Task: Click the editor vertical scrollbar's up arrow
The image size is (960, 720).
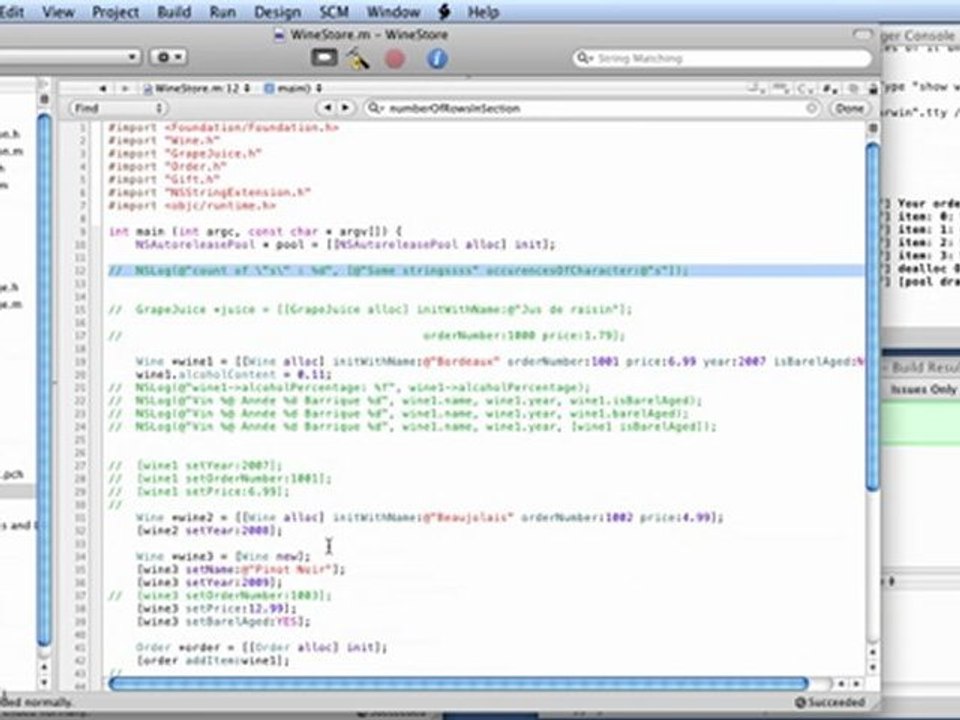Action: [873, 653]
